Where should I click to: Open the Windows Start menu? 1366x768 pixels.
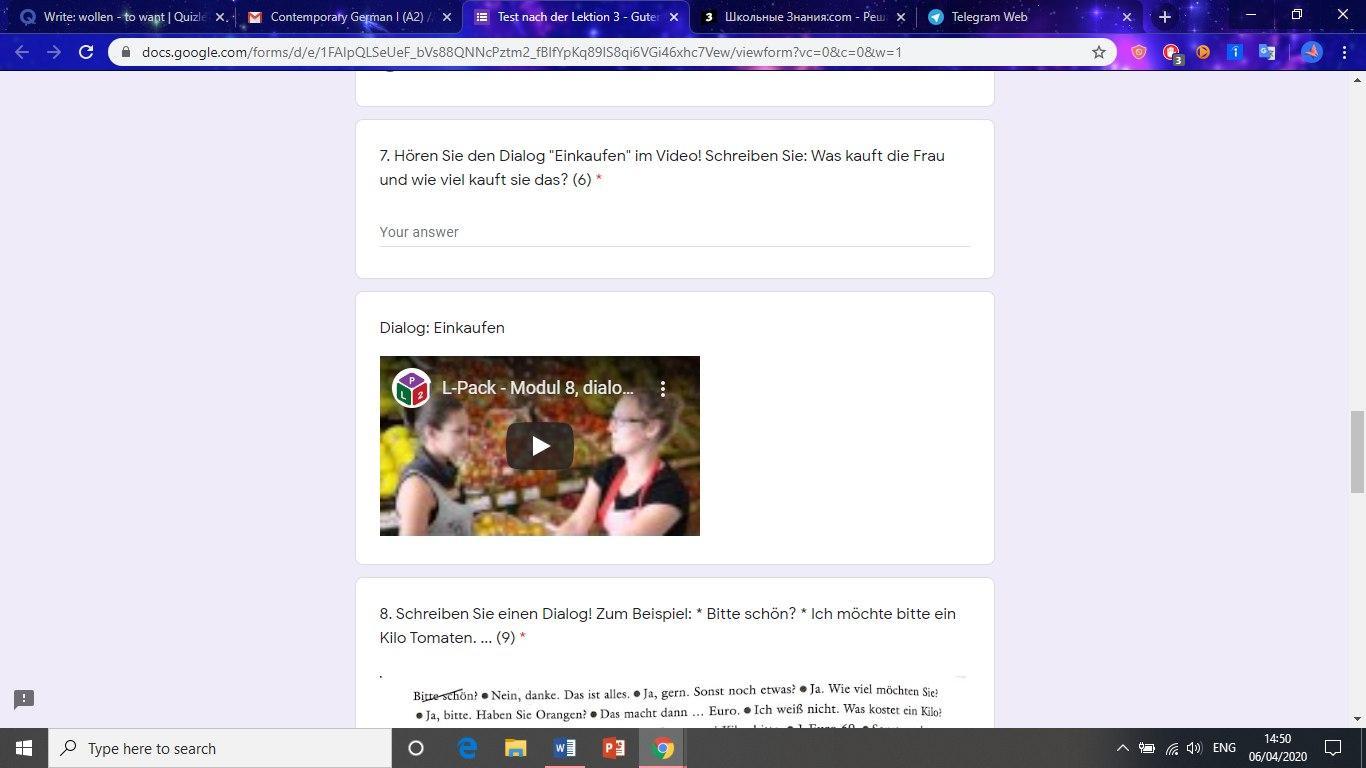coord(24,748)
